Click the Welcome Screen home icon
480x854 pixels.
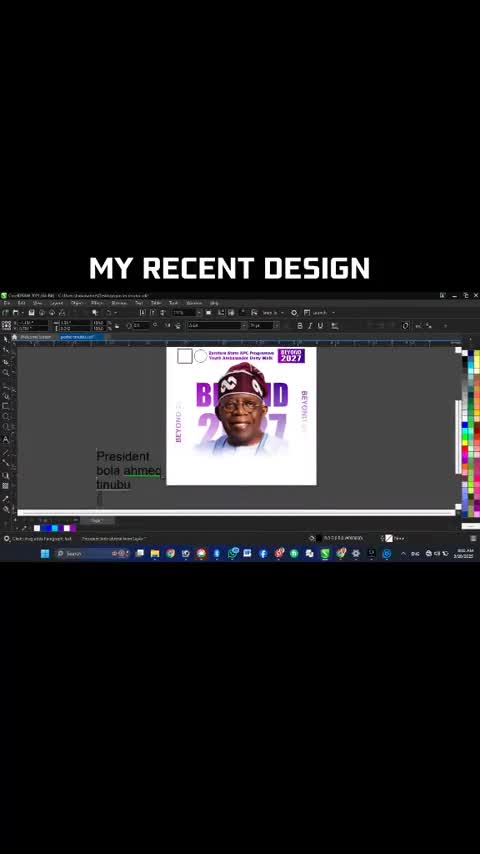pyautogui.click(x=15, y=337)
